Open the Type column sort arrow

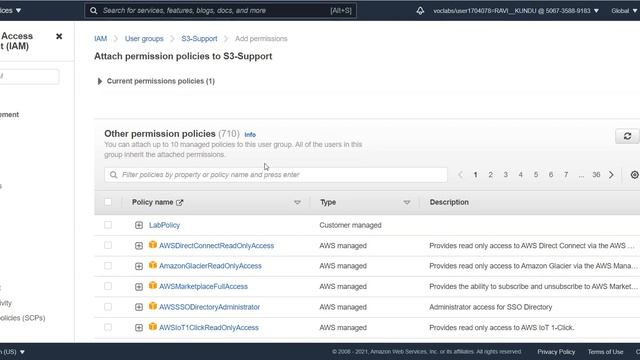tap(407, 202)
